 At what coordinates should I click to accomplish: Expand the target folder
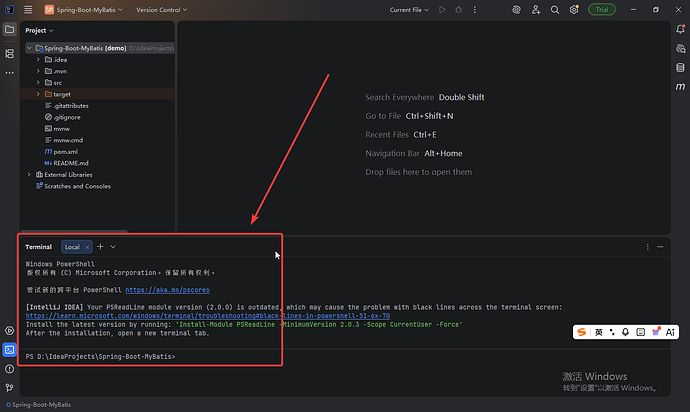point(38,94)
